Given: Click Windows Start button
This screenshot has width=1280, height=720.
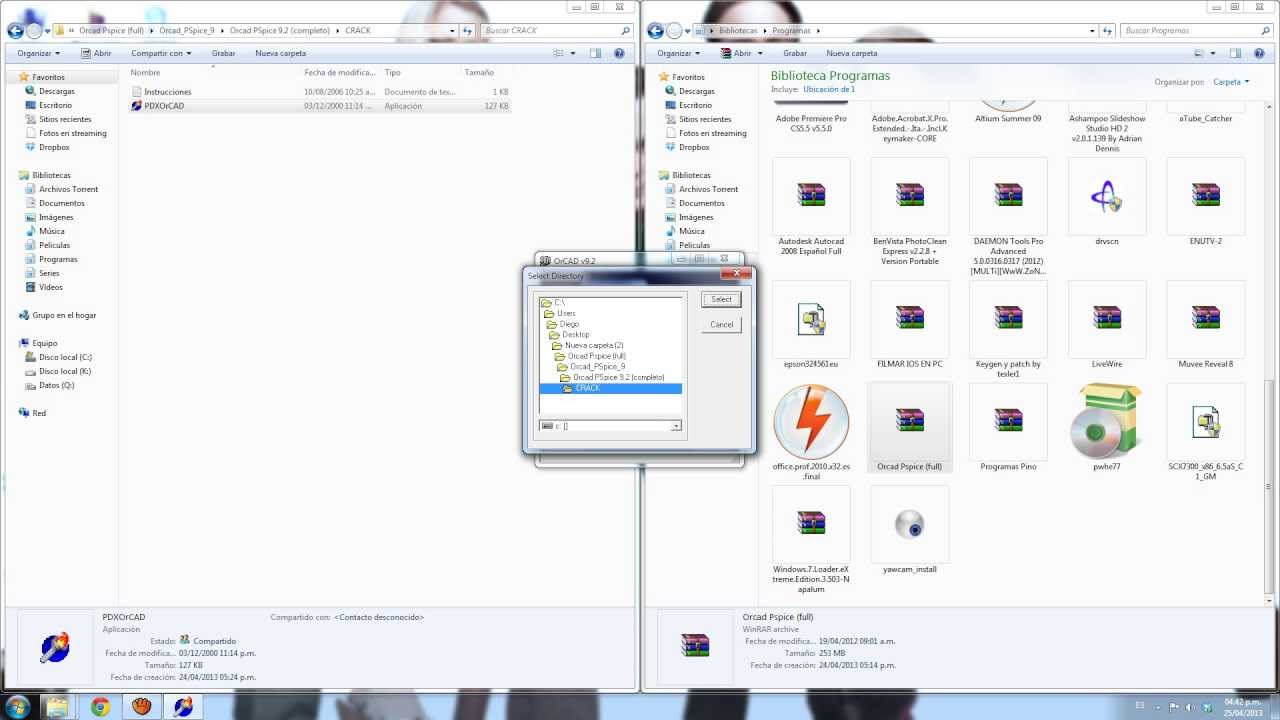Looking at the screenshot, I should click(x=19, y=707).
